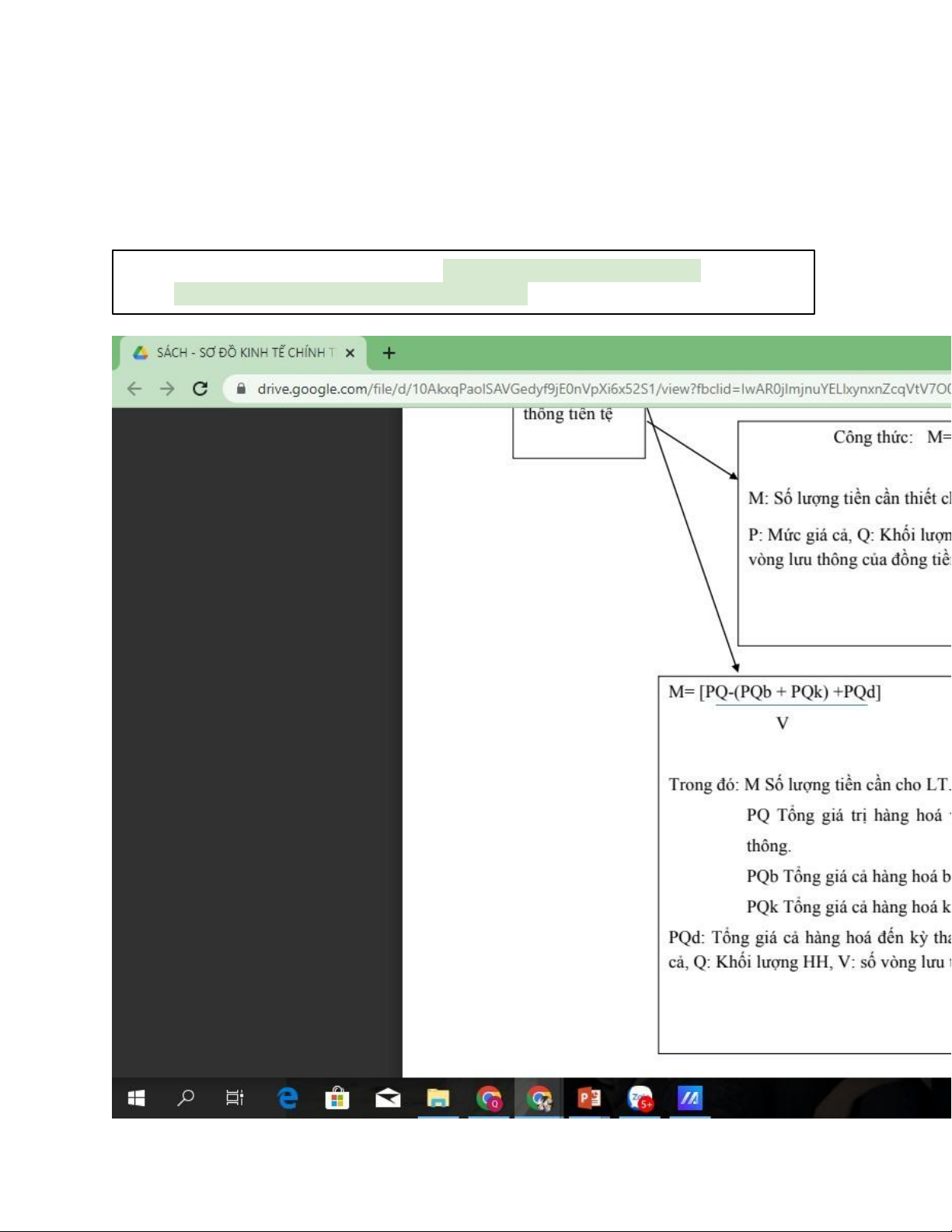Open the Windows Start menu
The width and height of the screenshot is (952, 1232).
tap(136, 1098)
